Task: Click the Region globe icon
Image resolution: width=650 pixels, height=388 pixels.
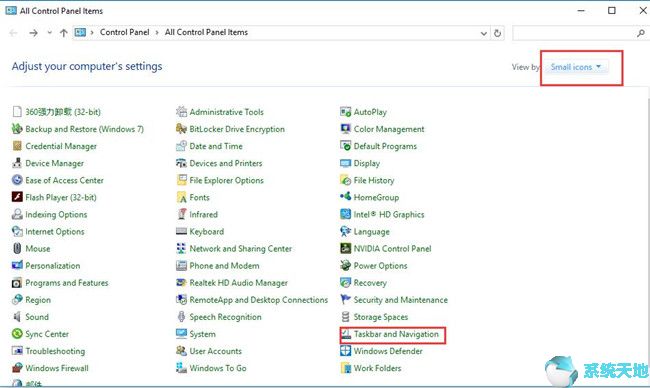Action: (x=17, y=300)
